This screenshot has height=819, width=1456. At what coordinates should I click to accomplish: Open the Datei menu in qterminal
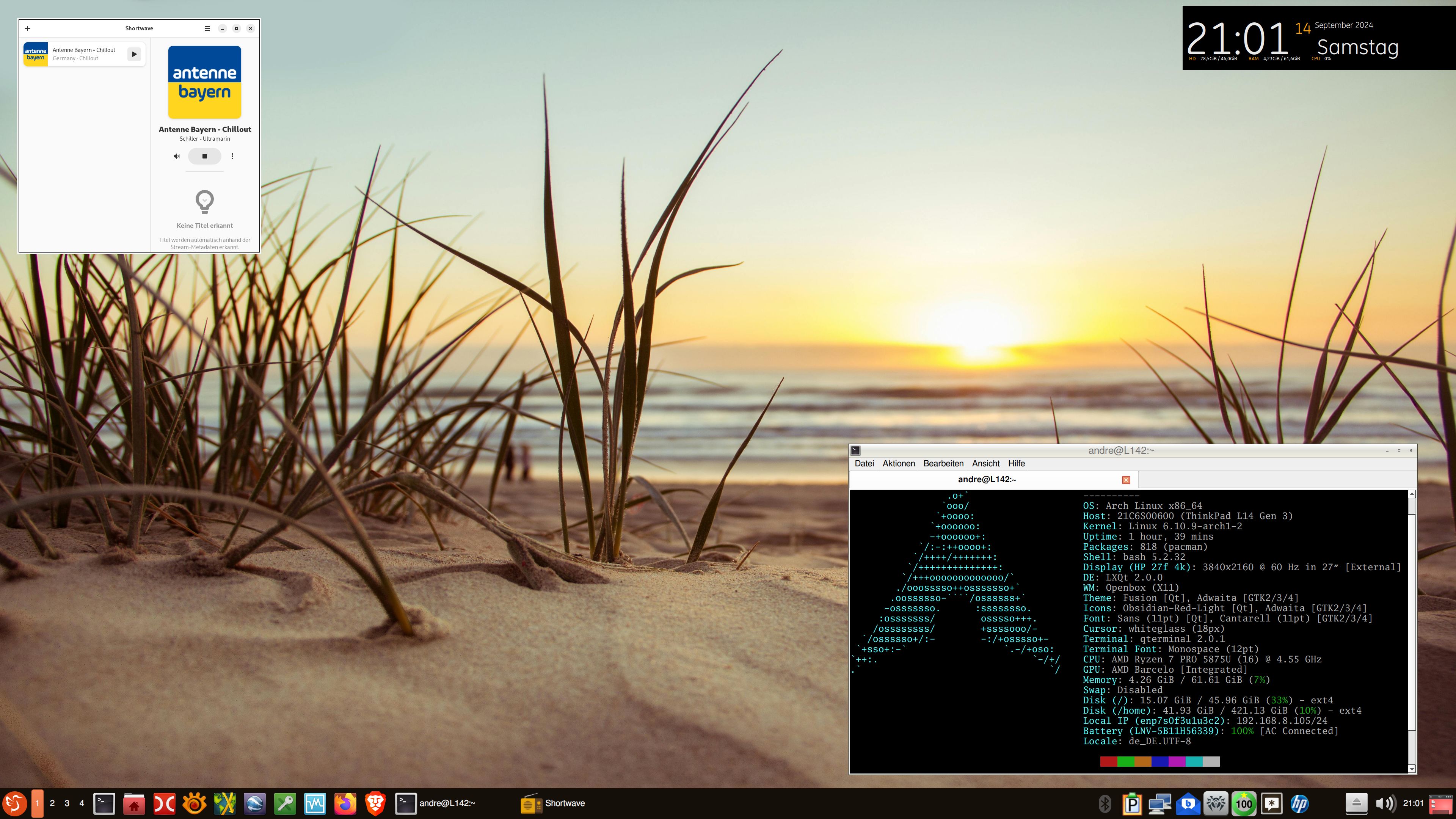tap(864, 463)
